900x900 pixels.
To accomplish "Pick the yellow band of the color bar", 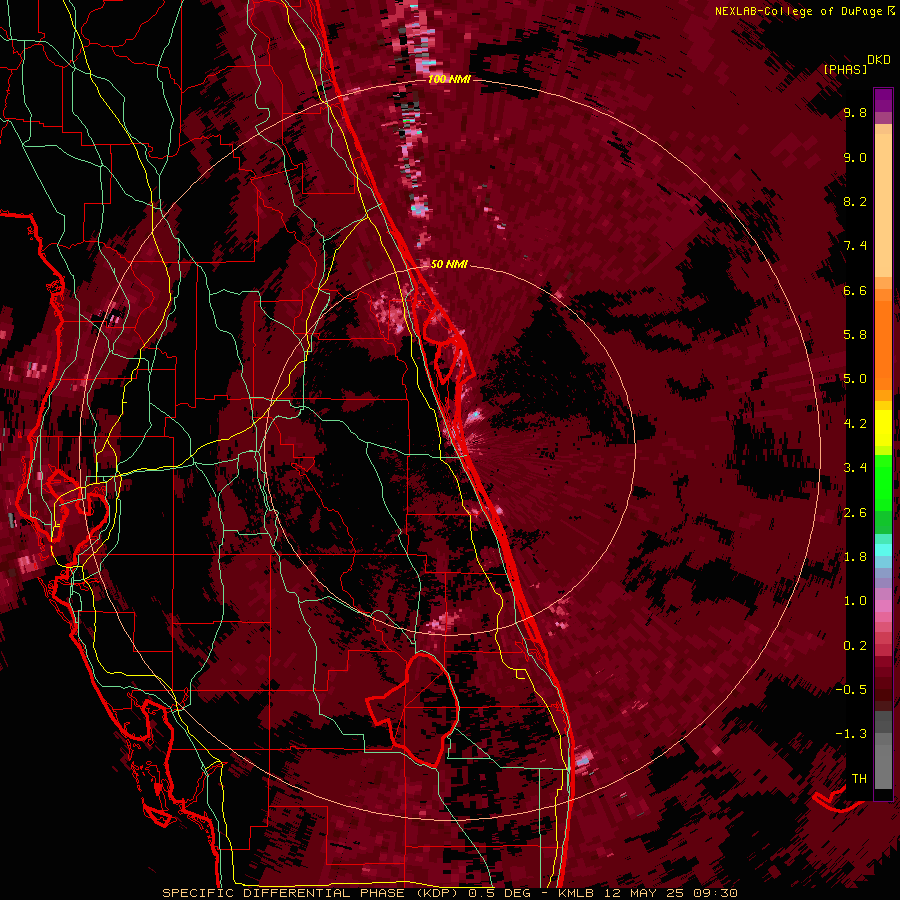I will click(x=883, y=428).
